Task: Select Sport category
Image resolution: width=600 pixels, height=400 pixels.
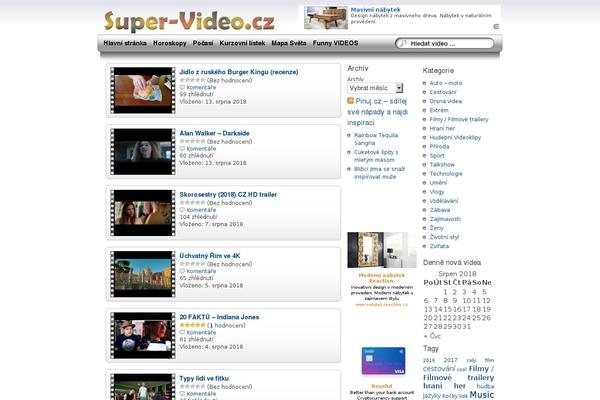Action: [x=437, y=156]
